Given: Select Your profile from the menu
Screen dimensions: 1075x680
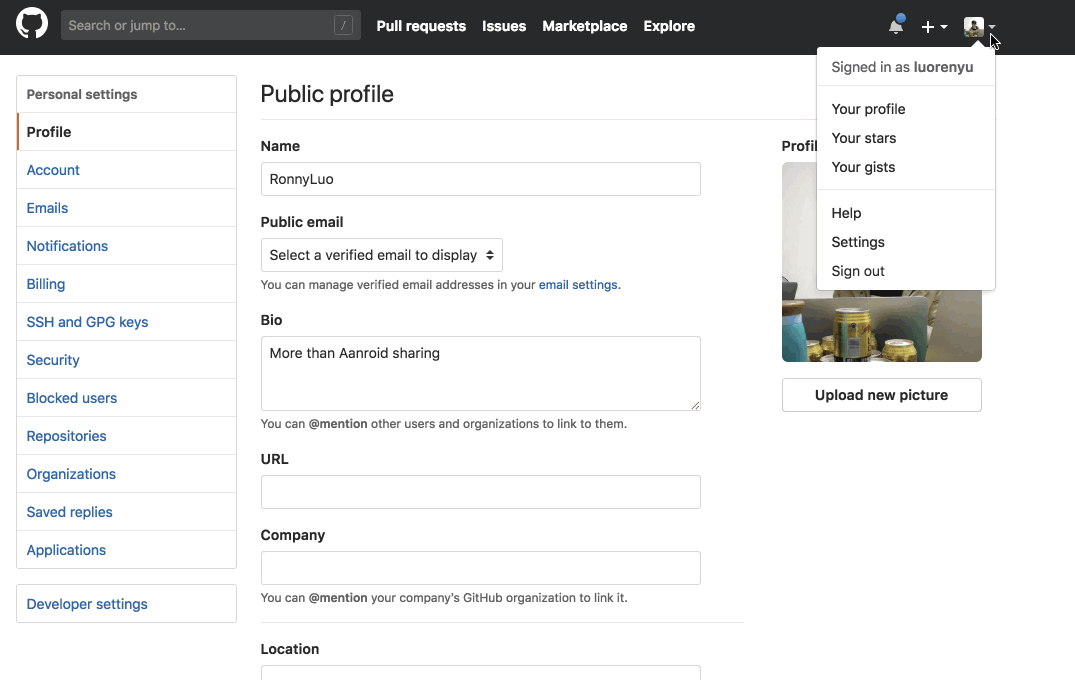Looking at the screenshot, I should click(x=868, y=109).
